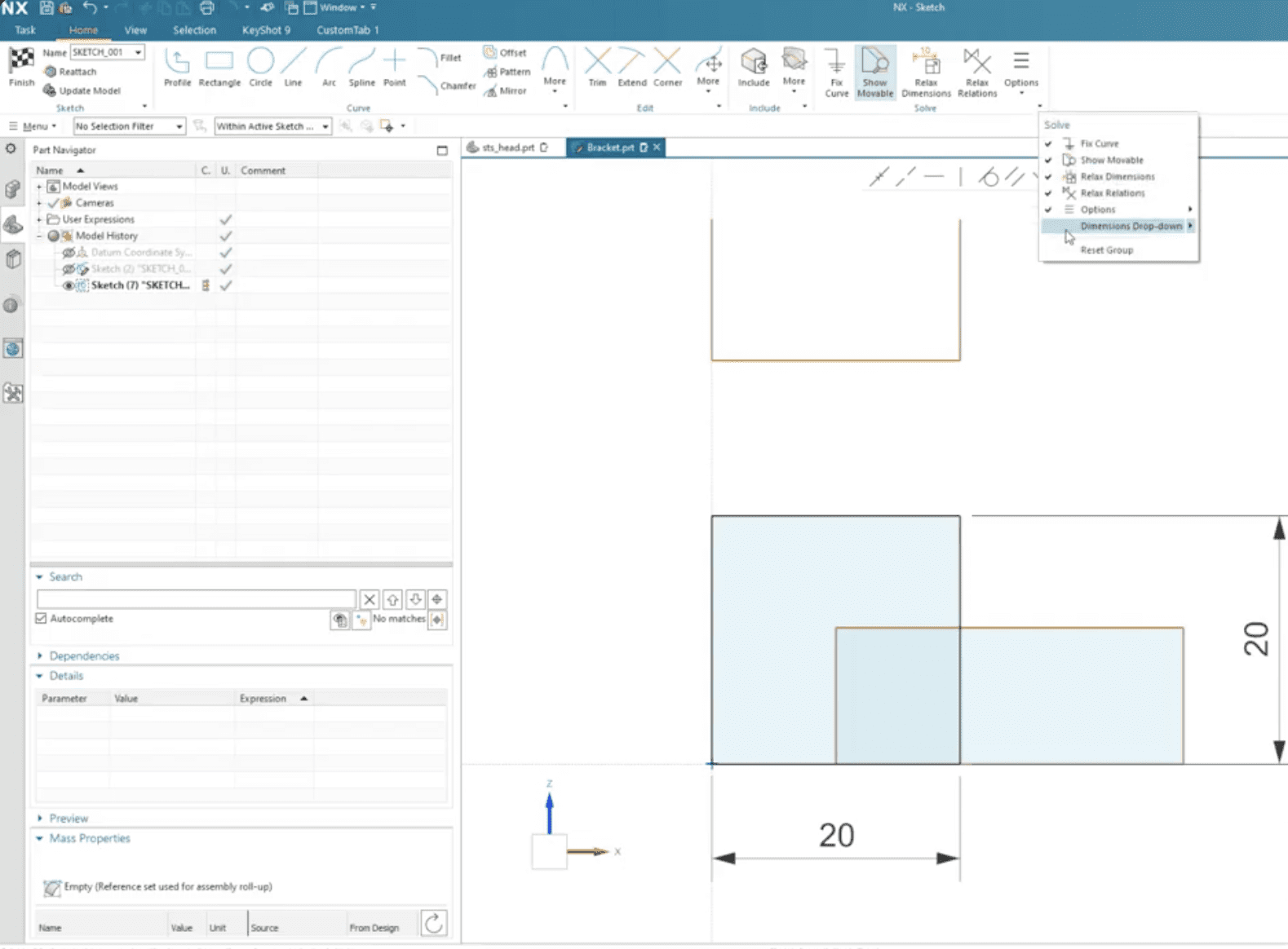Viewport: 1288px width, 949px height.
Task: Open the Selection ribbon tab
Action: coord(194,30)
